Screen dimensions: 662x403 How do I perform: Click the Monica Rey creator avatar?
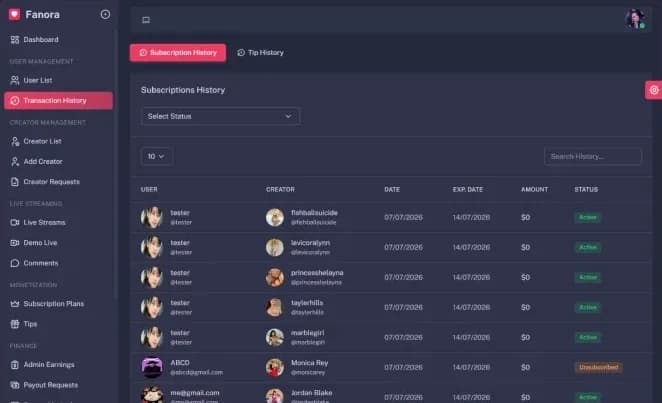point(275,367)
